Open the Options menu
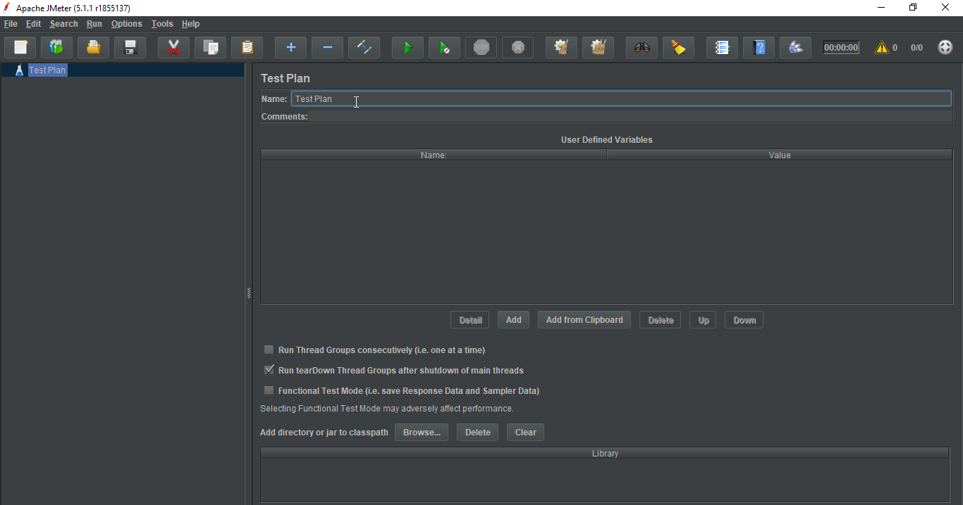The height and width of the screenshot is (505, 963). point(126,24)
